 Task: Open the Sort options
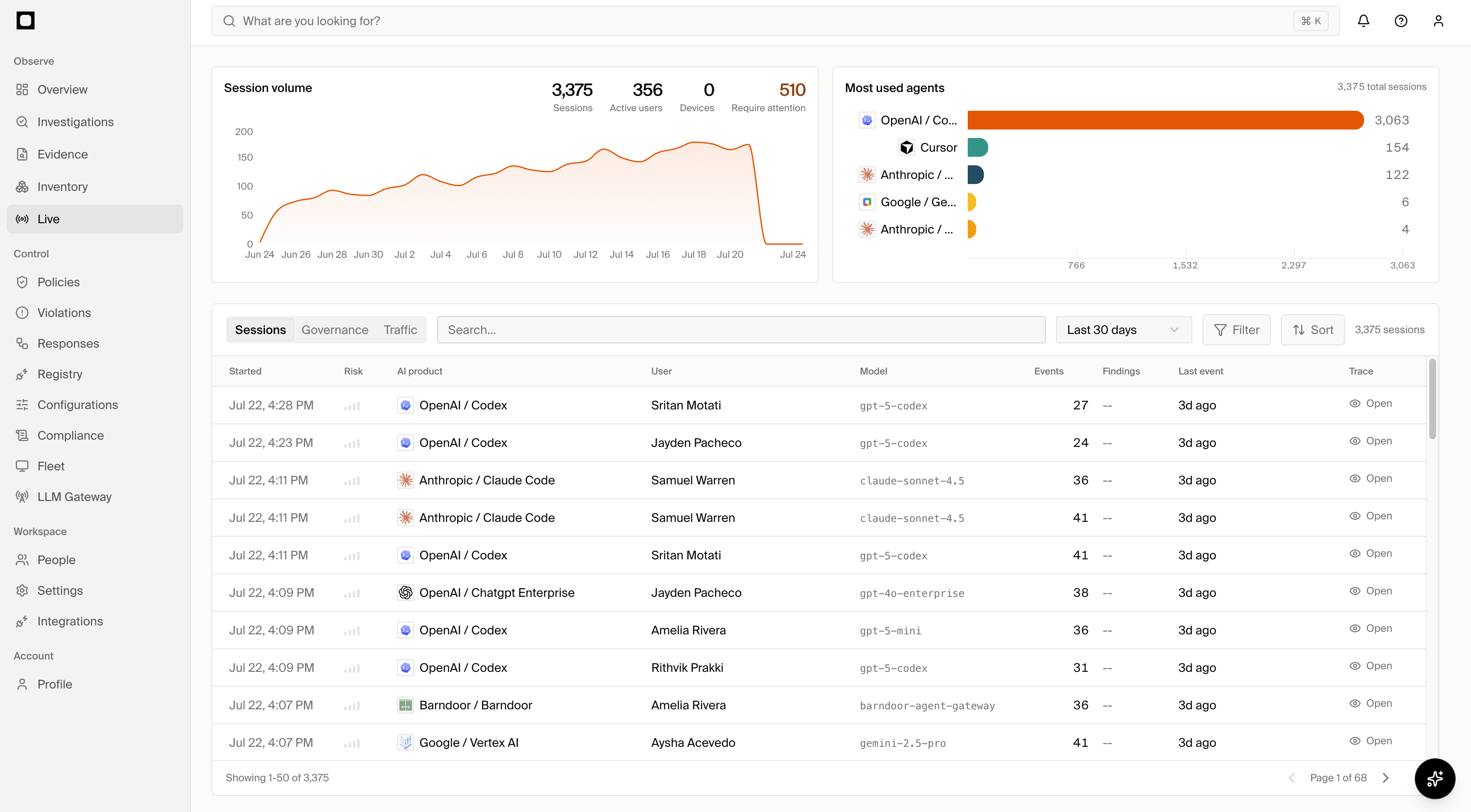tap(1312, 329)
